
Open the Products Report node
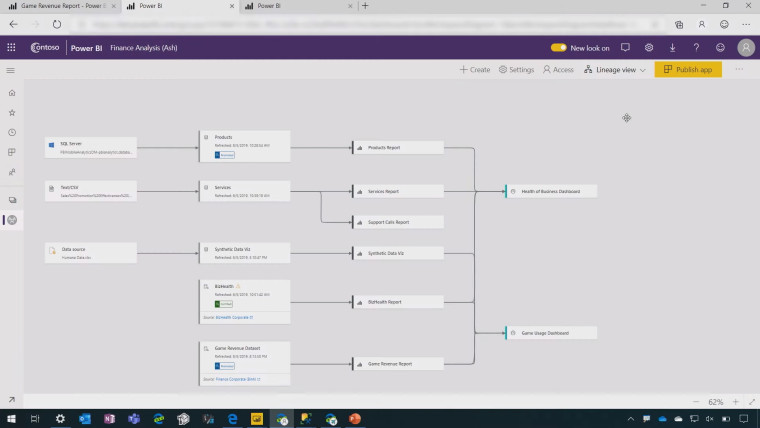[398, 147]
